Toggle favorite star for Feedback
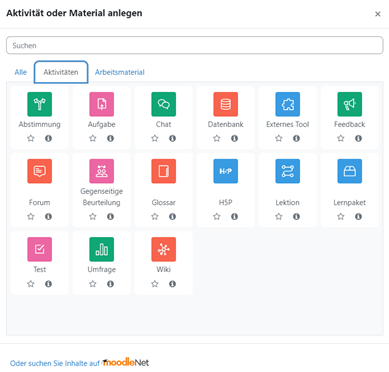 tap(341, 138)
